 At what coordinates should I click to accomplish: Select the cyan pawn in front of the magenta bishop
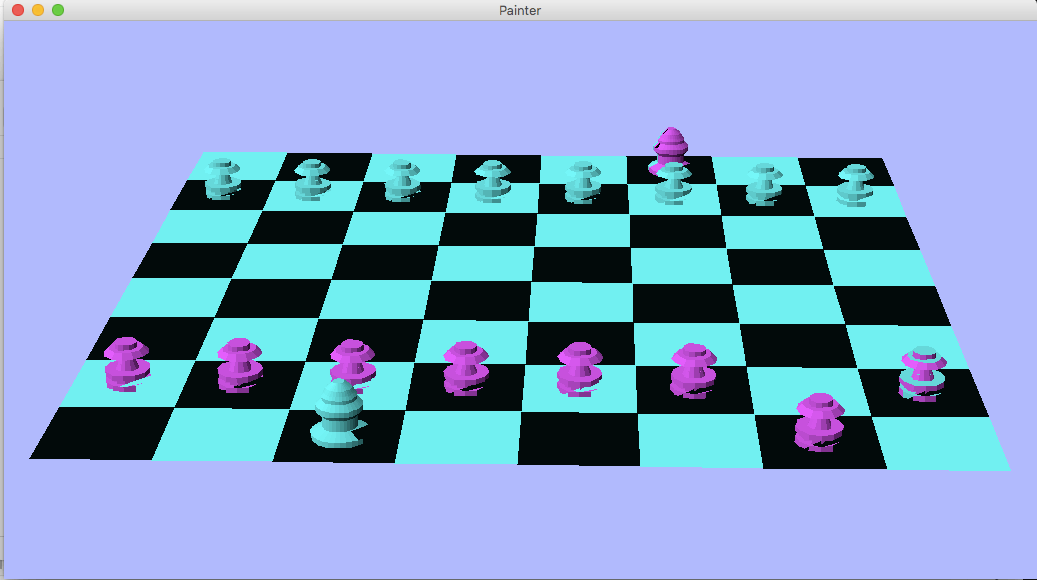(x=674, y=184)
